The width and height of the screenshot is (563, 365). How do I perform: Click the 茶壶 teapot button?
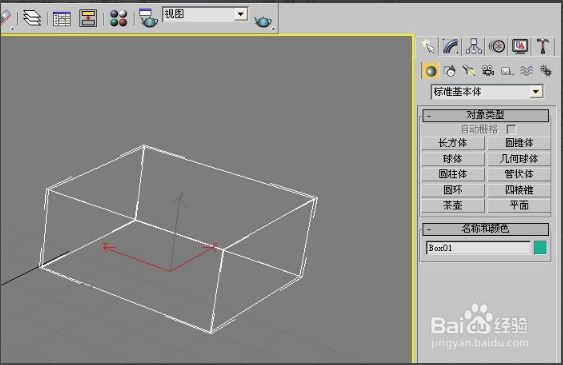click(x=453, y=205)
